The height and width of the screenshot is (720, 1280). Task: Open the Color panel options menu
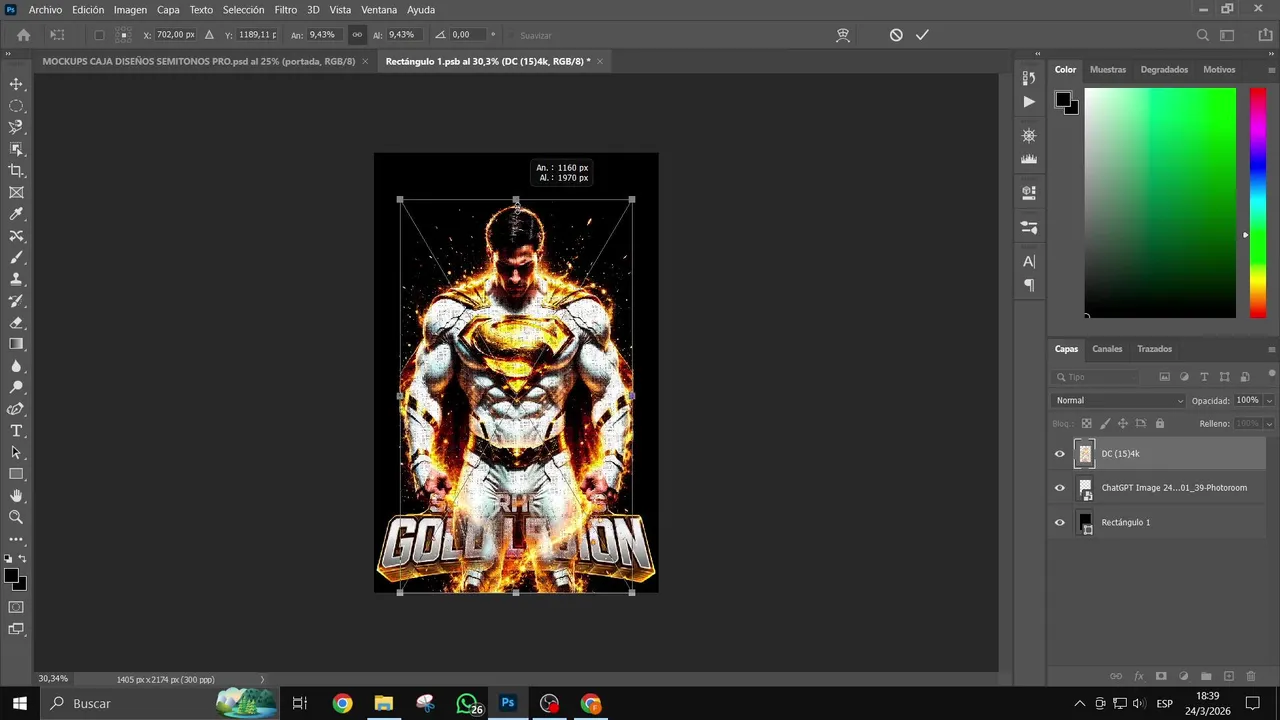click(x=1271, y=70)
